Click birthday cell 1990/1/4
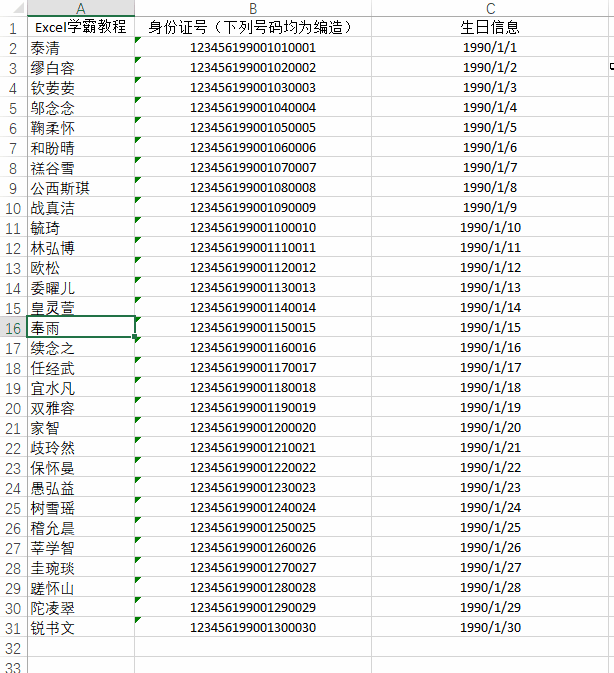The width and height of the screenshot is (614, 673). coord(490,108)
